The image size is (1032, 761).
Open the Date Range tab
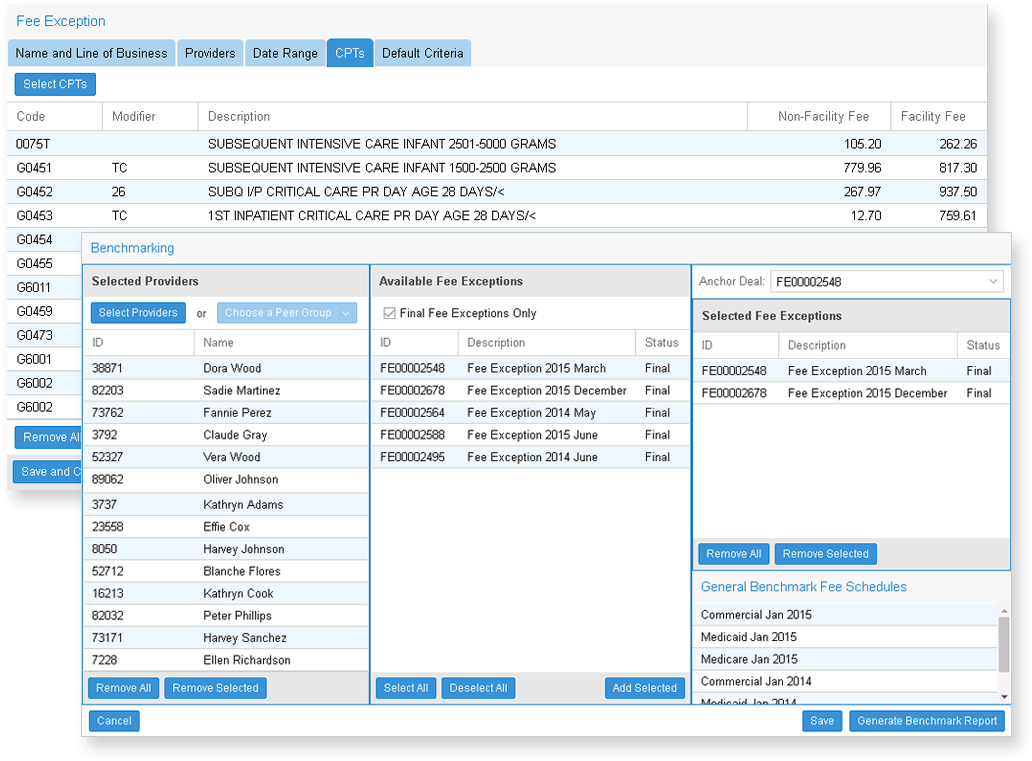click(x=285, y=53)
